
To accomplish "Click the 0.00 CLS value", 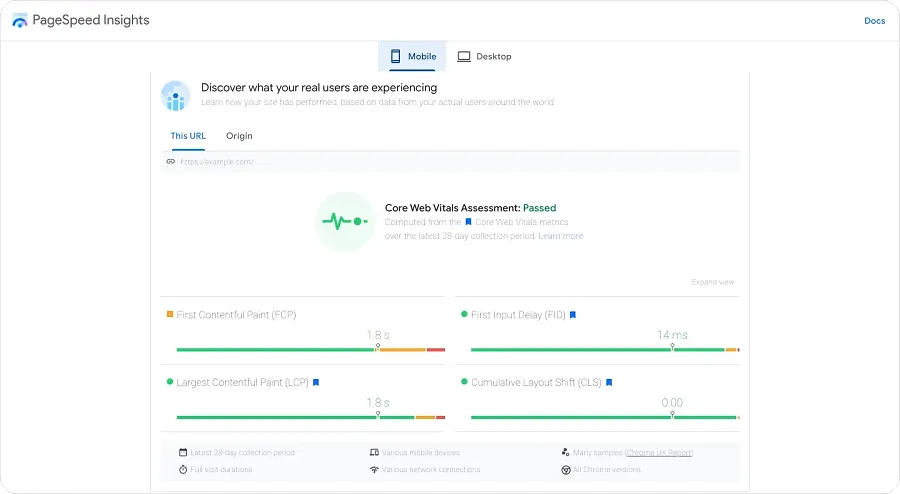I will coord(672,403).
